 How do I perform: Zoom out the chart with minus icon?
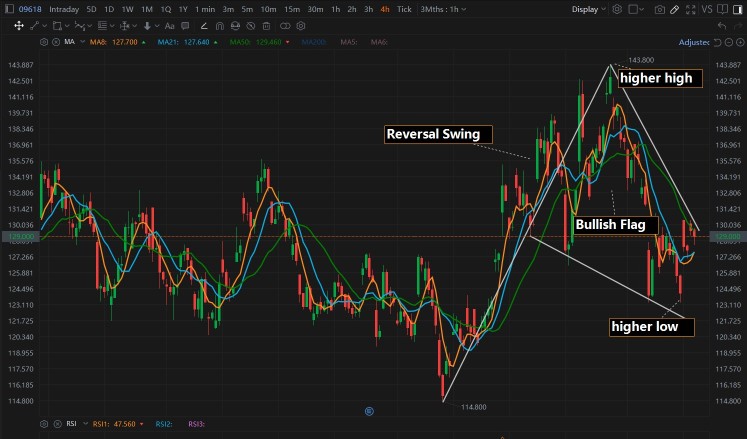point(728,42)
